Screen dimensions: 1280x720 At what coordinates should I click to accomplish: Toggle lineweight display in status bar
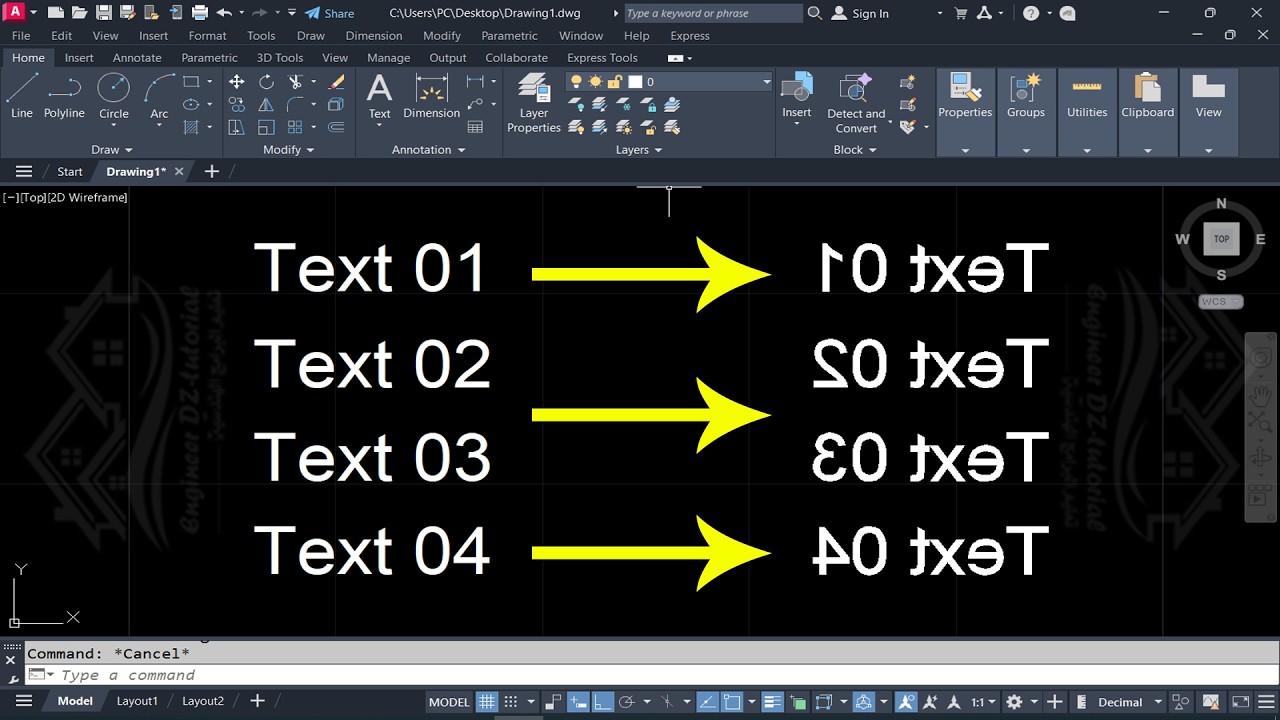773,702
